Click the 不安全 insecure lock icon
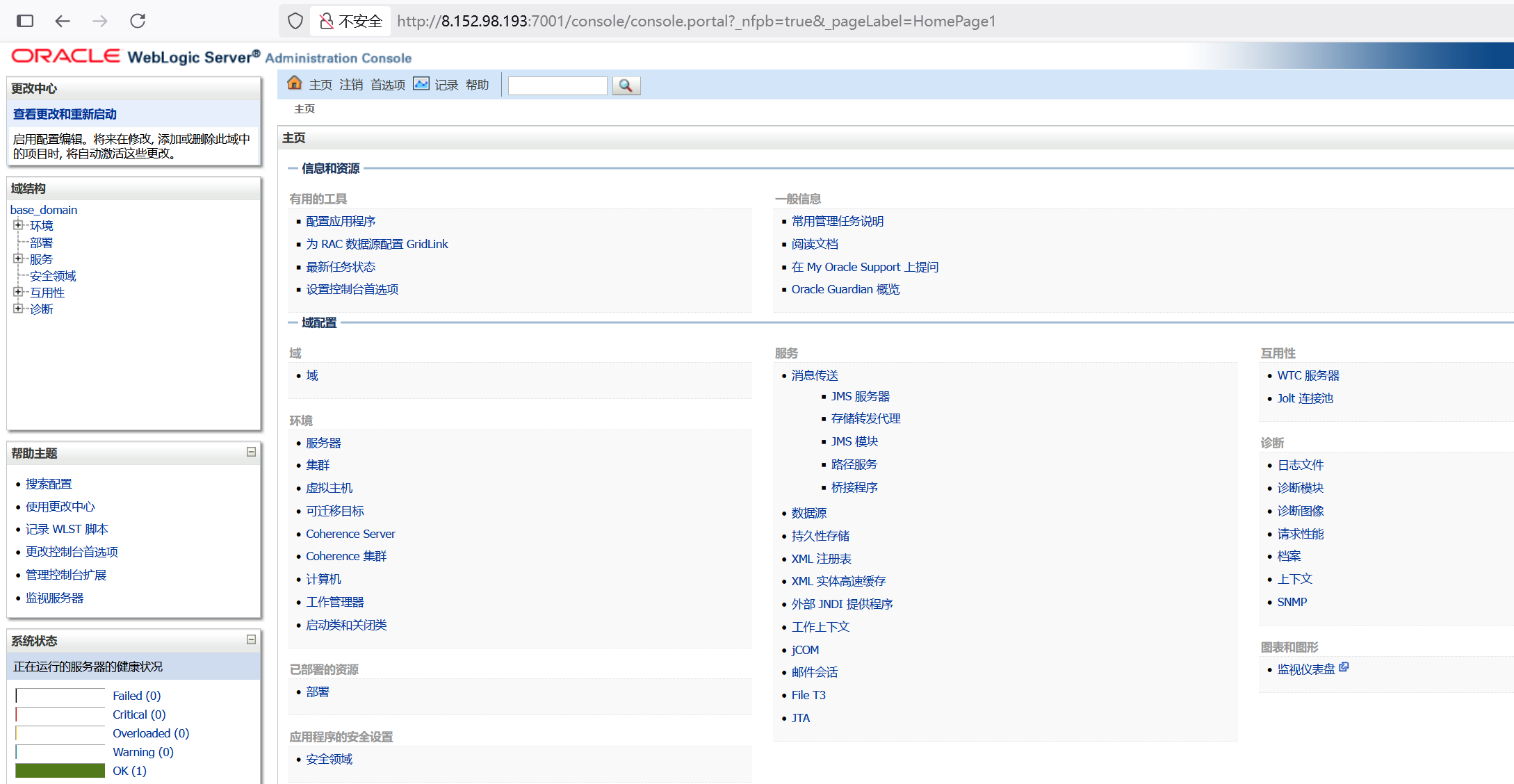 (x=327, y=21)
